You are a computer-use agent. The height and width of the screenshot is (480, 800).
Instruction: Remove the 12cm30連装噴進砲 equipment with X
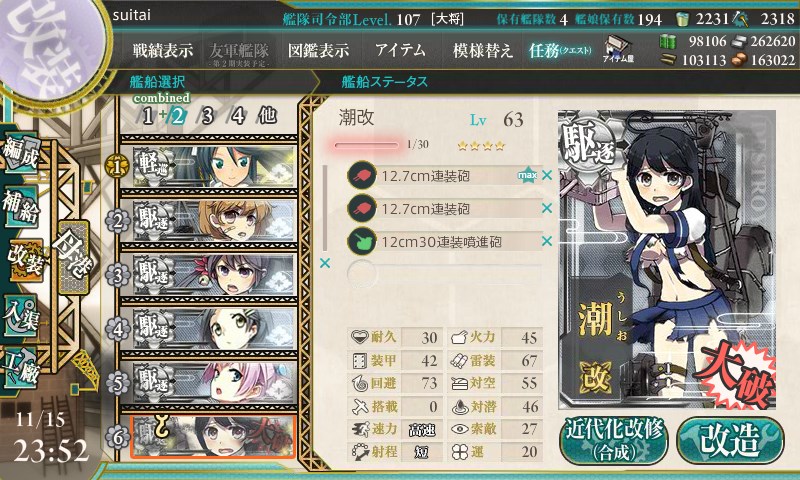point(547,241)
